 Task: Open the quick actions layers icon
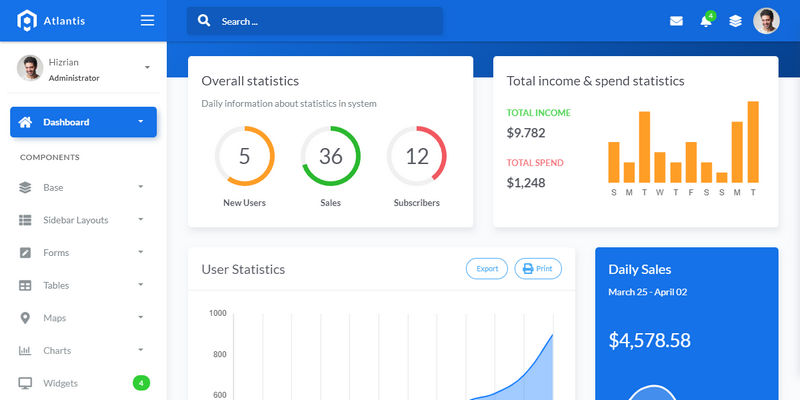click(735, 21)
